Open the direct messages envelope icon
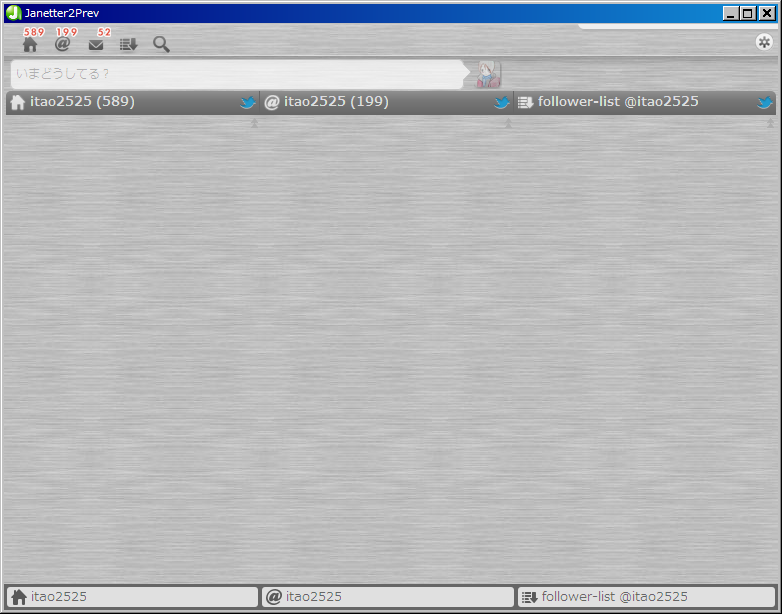The height and width of the screenshot is (614, 782). (96, 45)
